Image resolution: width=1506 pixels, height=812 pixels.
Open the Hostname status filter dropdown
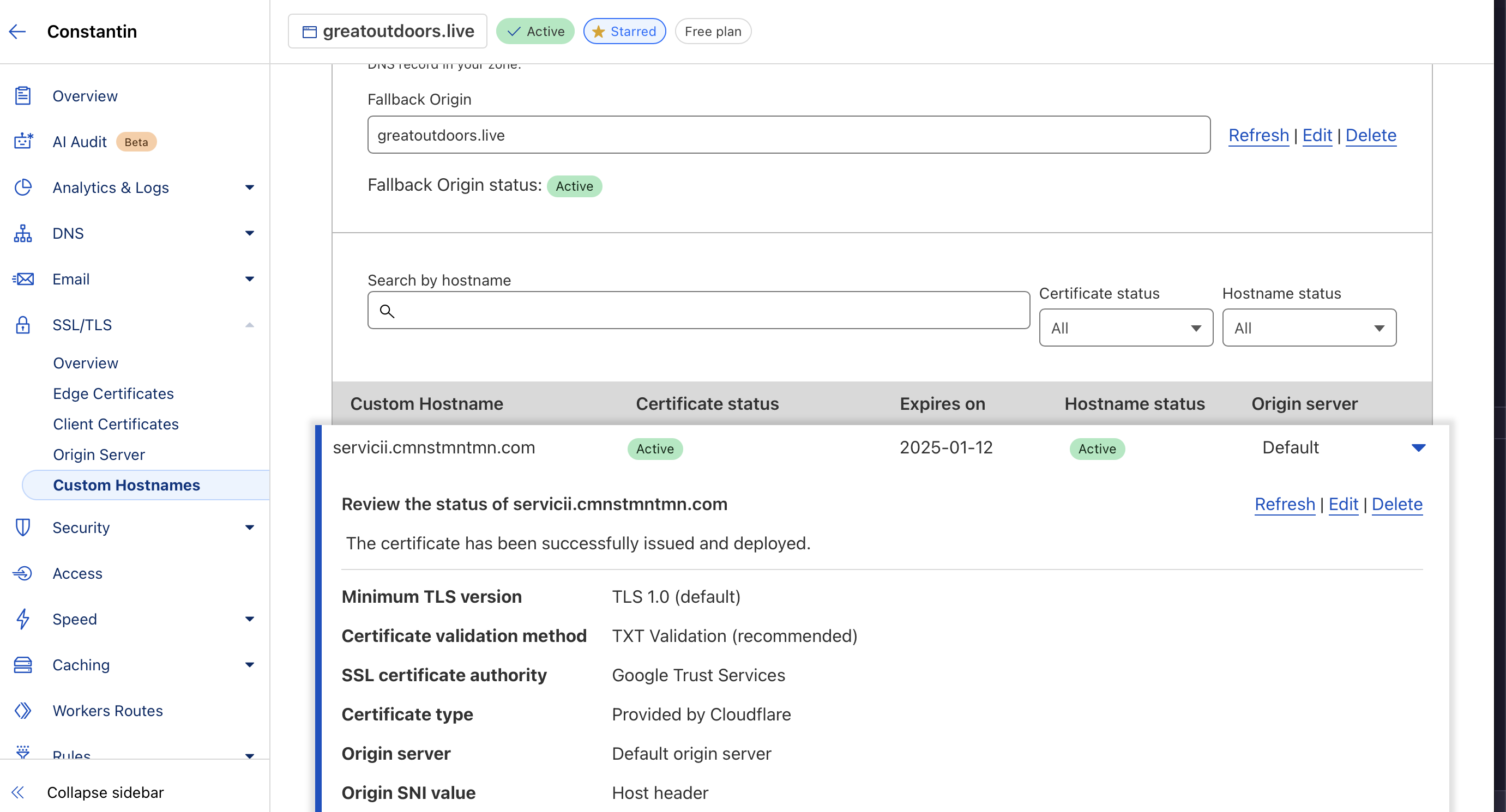pyautogui.click(x=1309, y=328)
